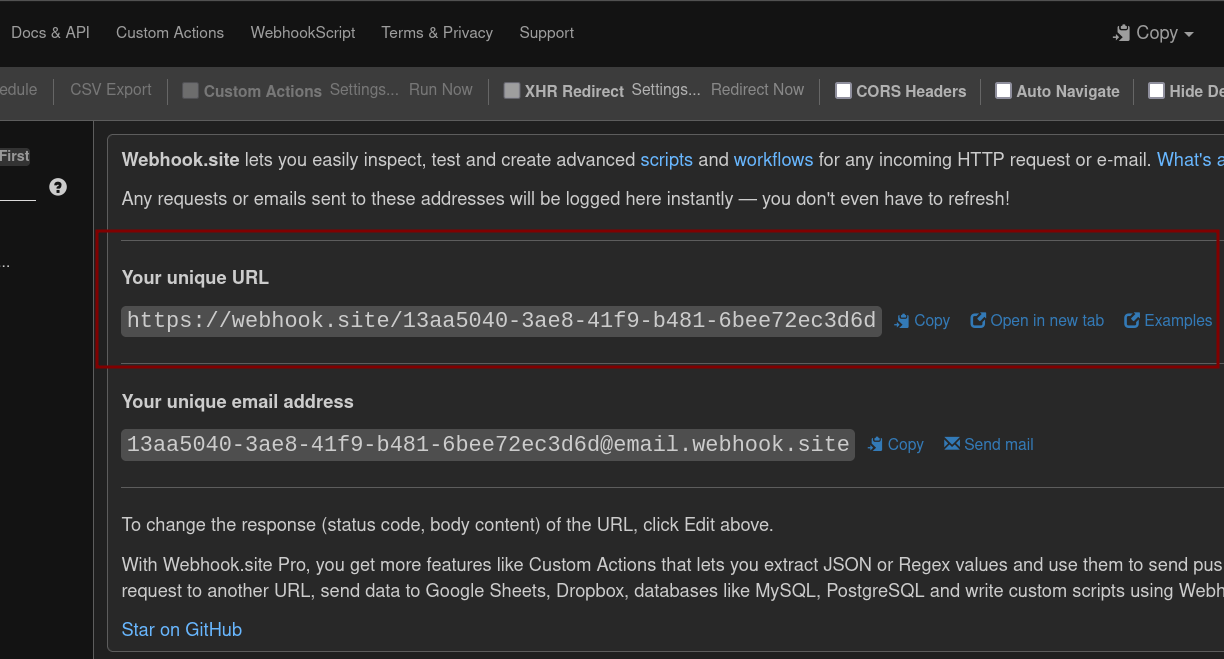Open the WebhookScript page
This screenshot has width=1224, height=659.
tap(303, 33)
